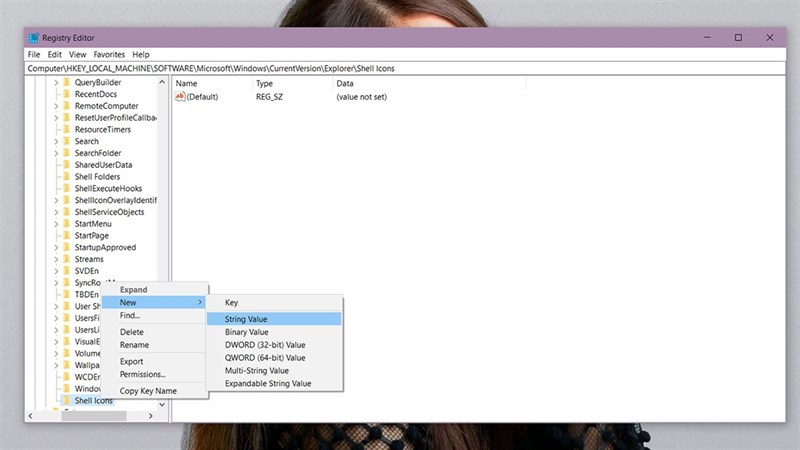Choose Copy Key Name in context menu
800x450 pixels.
point(154,391)
